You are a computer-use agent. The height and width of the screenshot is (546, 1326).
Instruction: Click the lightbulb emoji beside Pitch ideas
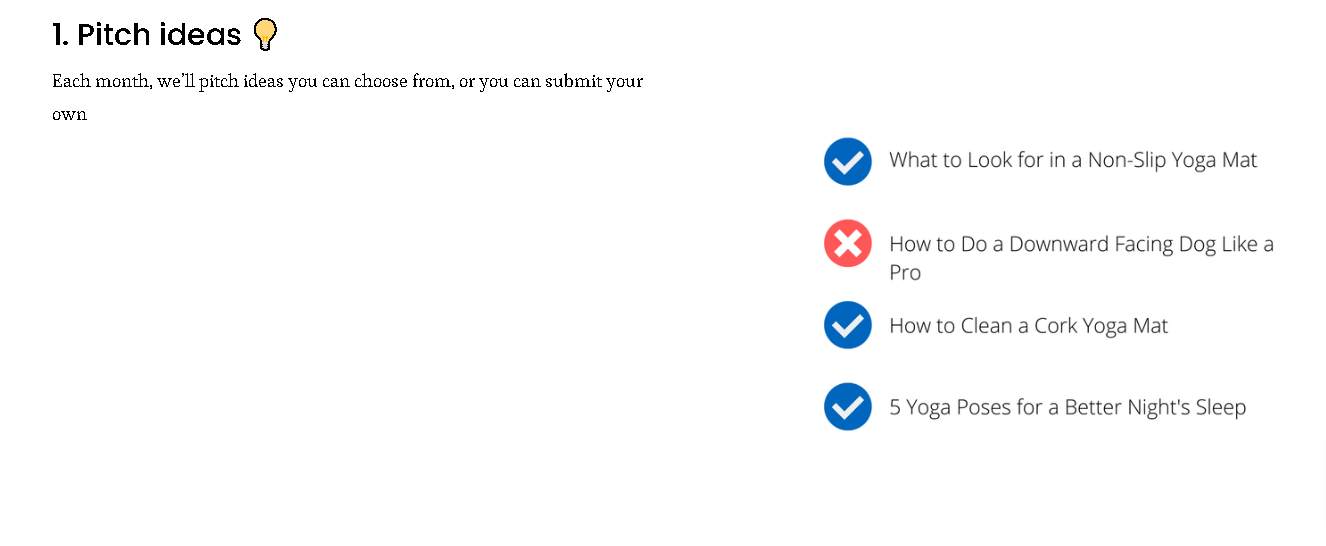tap(265, 35)
